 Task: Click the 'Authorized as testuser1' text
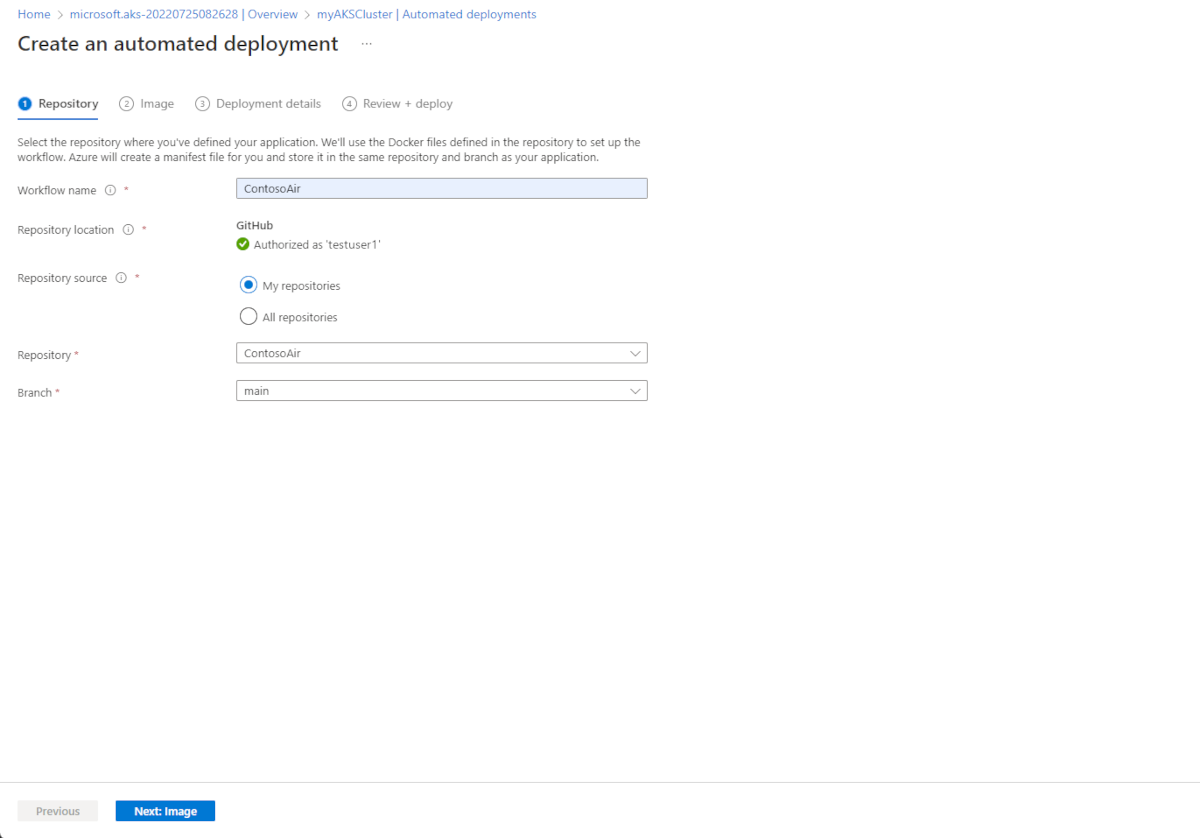(x=317, y=244)
